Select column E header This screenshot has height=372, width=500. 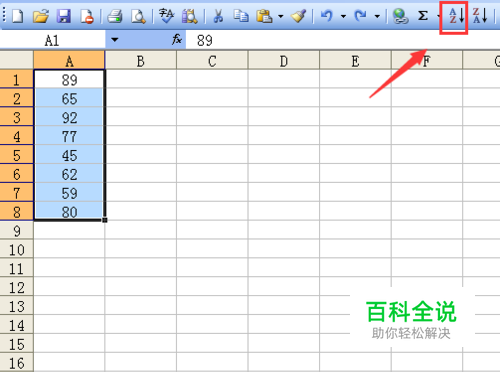pyautogui.click(x=355, y=60)
